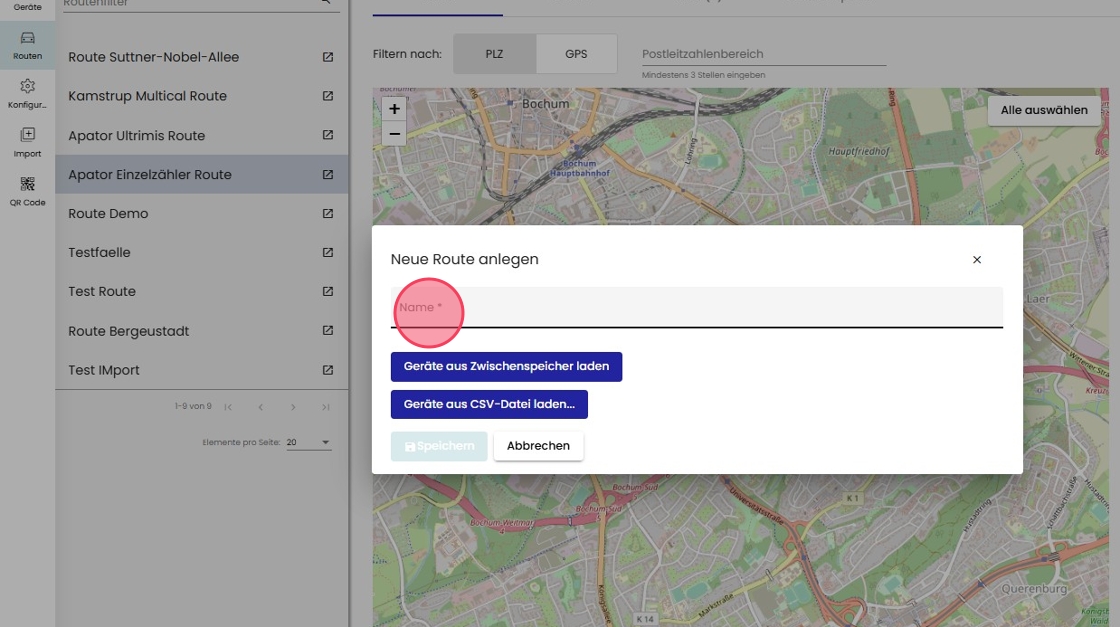Close the Neue Route anlegen dialog
Viewport: 1120px width, 627px height.
(977, 260)
